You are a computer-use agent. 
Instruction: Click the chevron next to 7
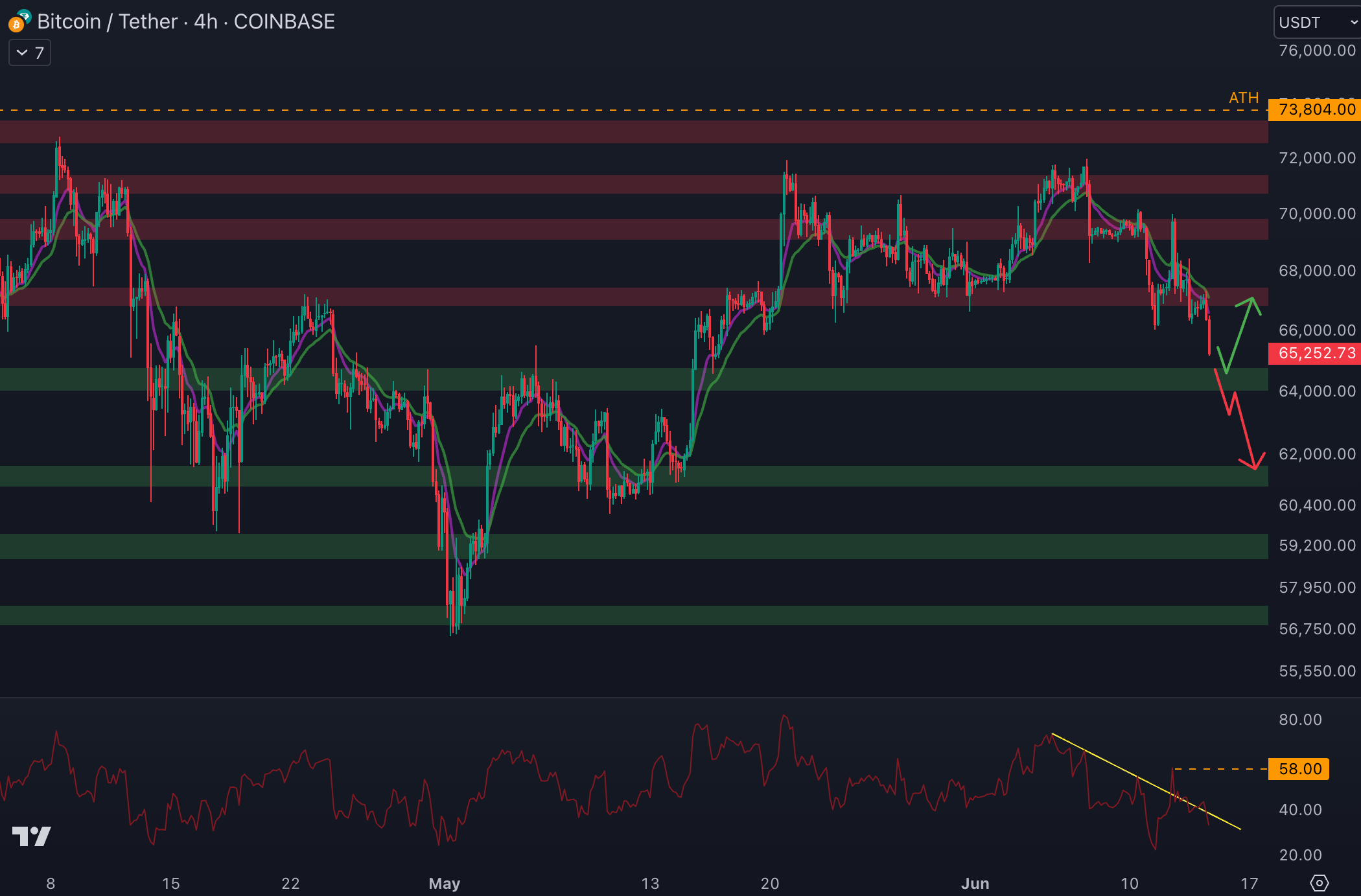click(22, 53)
